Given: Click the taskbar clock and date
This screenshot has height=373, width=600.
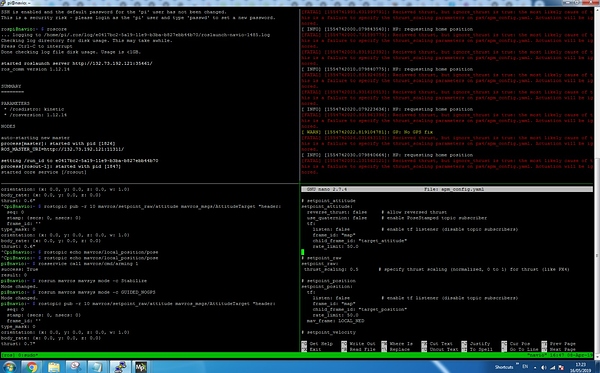Looking at the screenshot, I should (581, 367).
